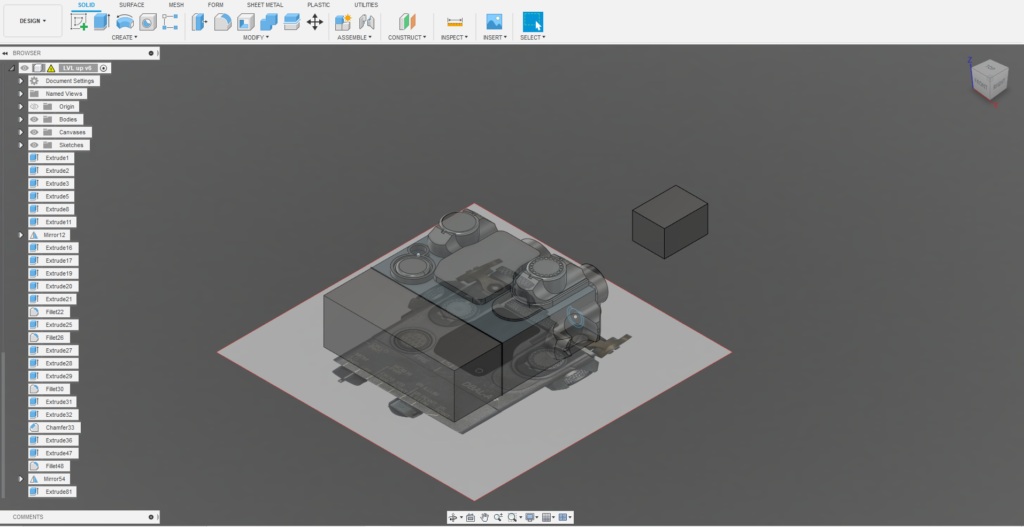Choose the Revolve tool icon
1024x527 pixels.
pos(125,22)
